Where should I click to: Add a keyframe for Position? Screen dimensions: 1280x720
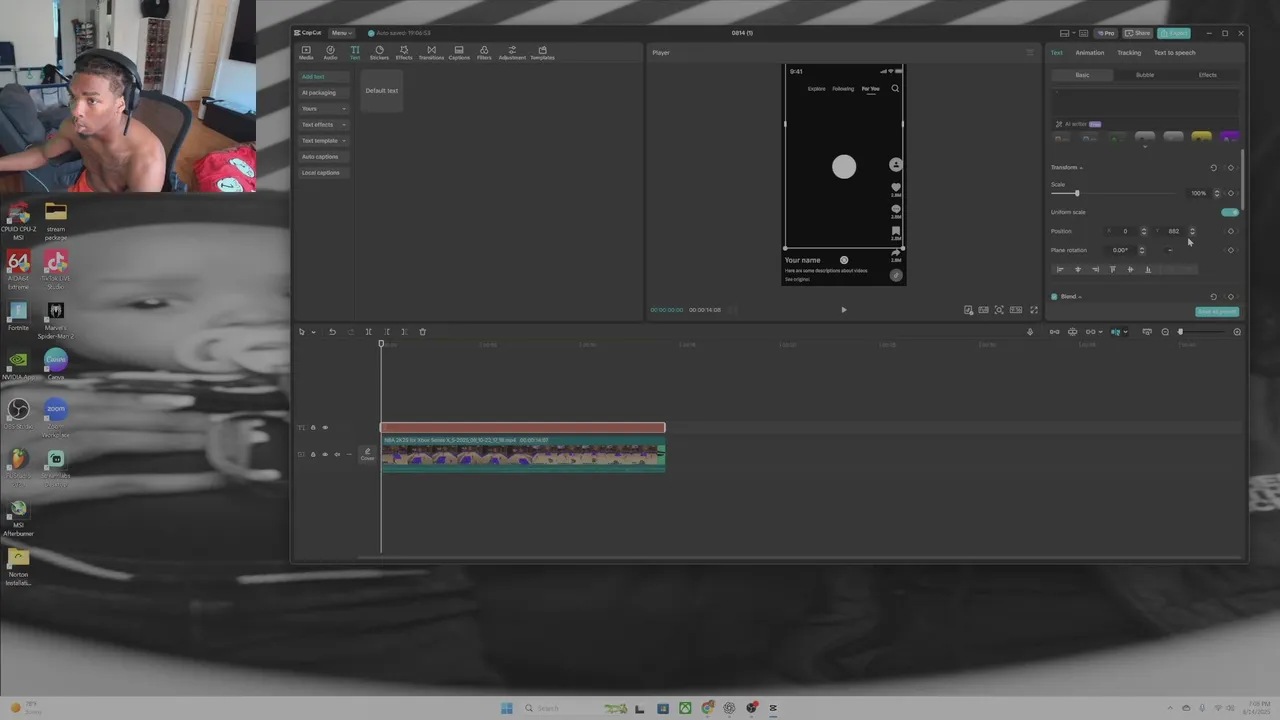point(1231,231)
